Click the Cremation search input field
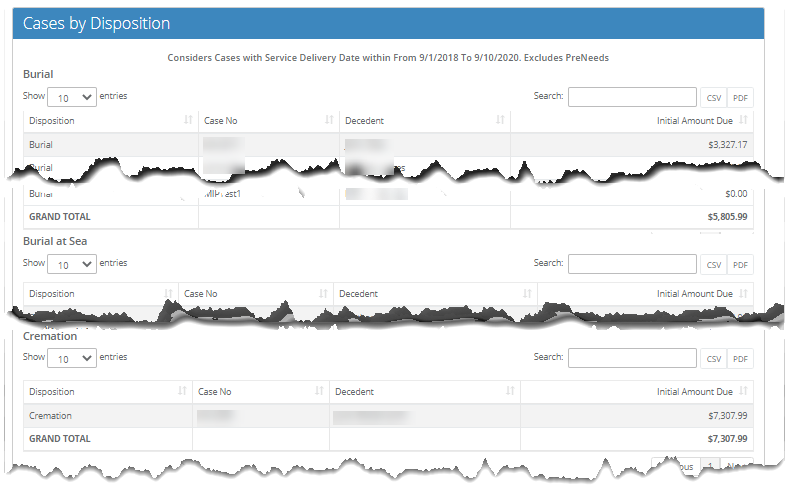Image resolution: width=790 pixels, height=498 pixels. 632,358
